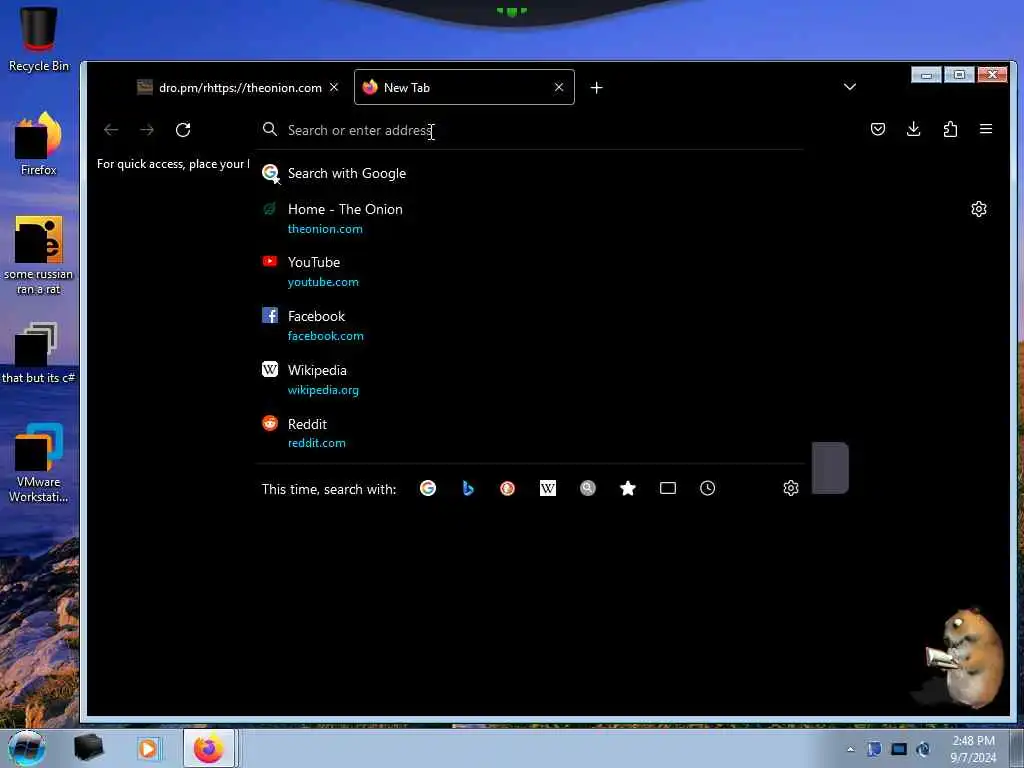Open a new tab with plus button
This screenshot has width=1024, height=768.
point(596,88)
